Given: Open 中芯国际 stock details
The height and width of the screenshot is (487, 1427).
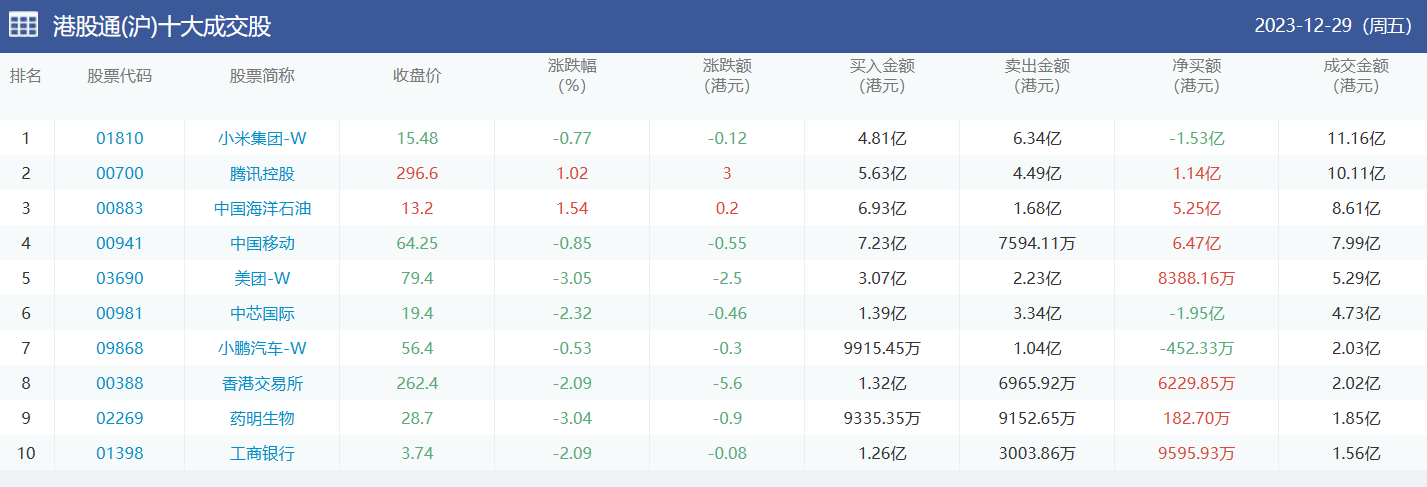Looking at the screenshot, I should click(262, 313).
